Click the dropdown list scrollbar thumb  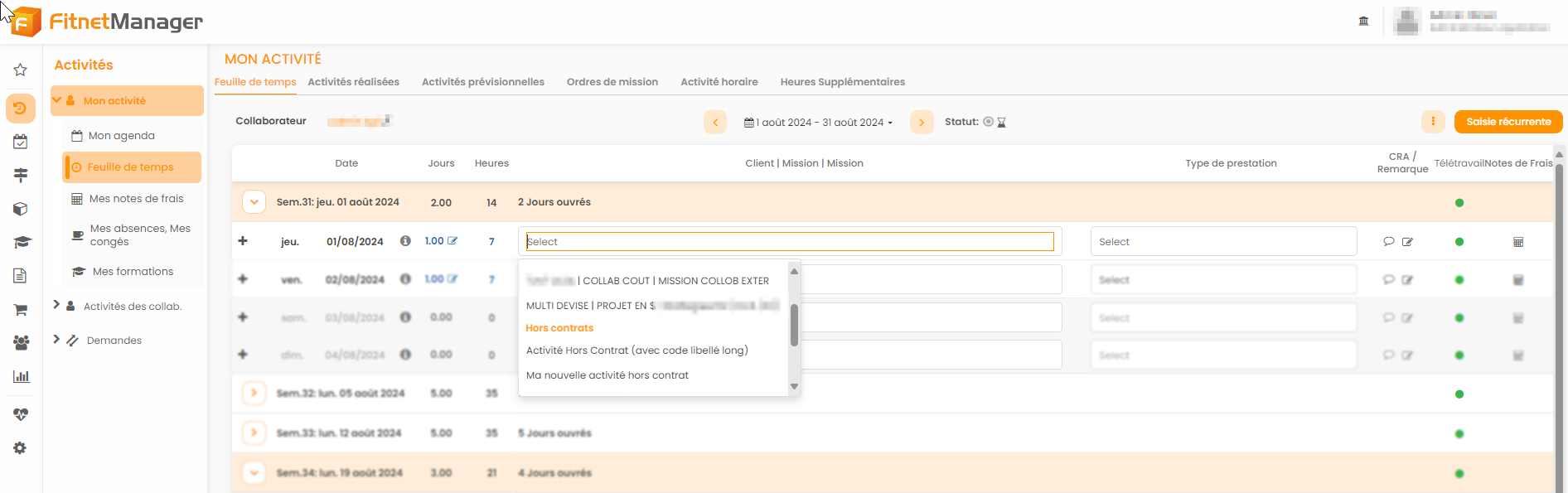tap(794, 325)
